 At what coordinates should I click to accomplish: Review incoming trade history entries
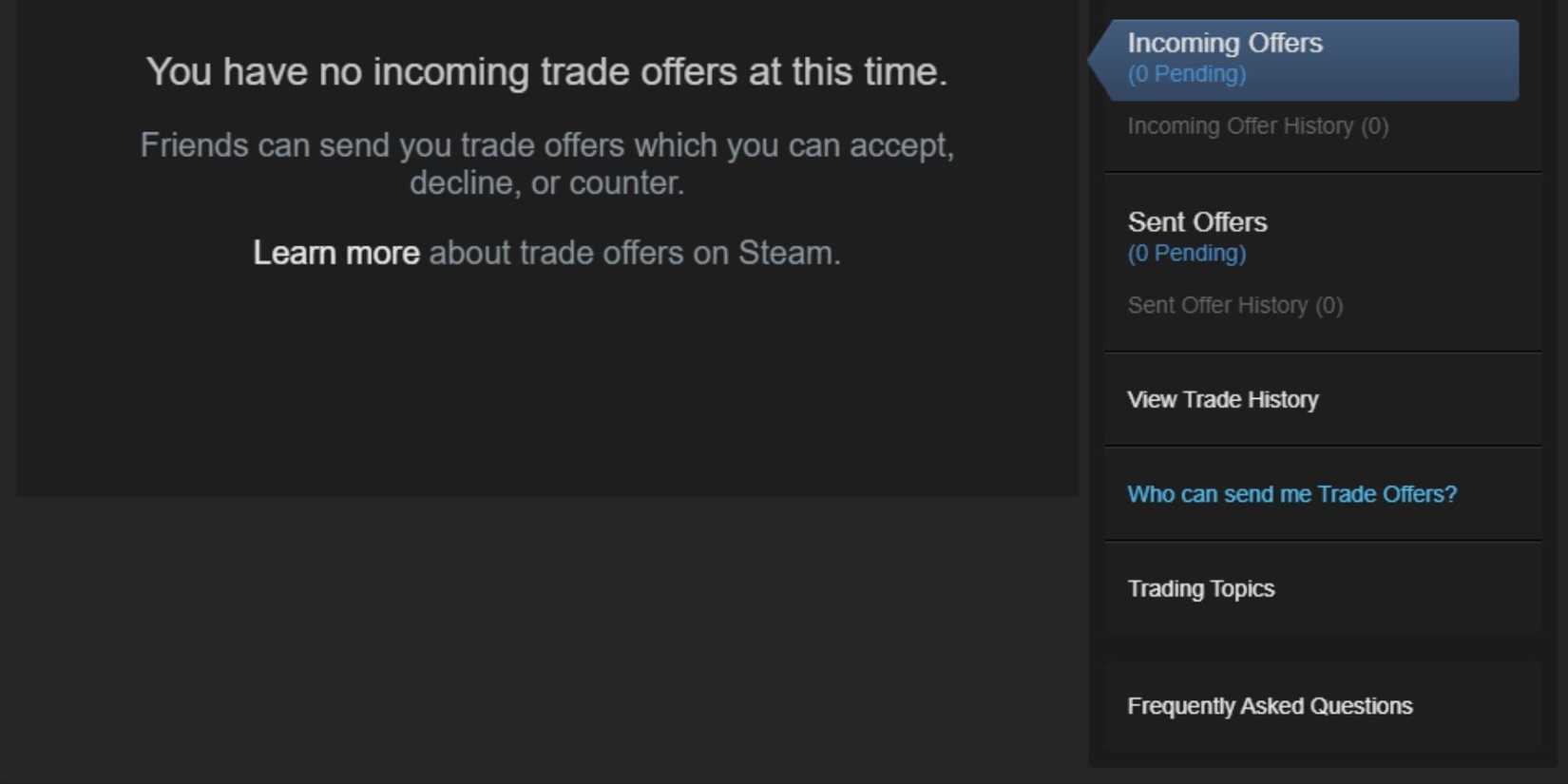pos(1256,124)
